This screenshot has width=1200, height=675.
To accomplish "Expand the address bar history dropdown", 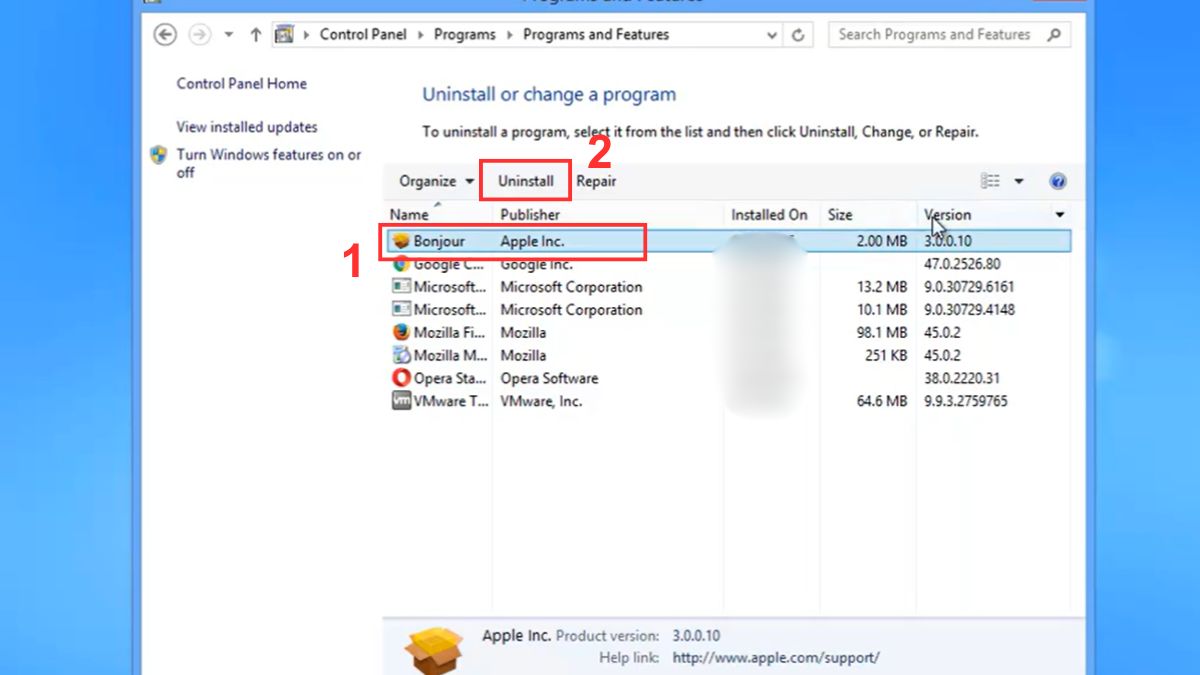I will click(772, 35).
